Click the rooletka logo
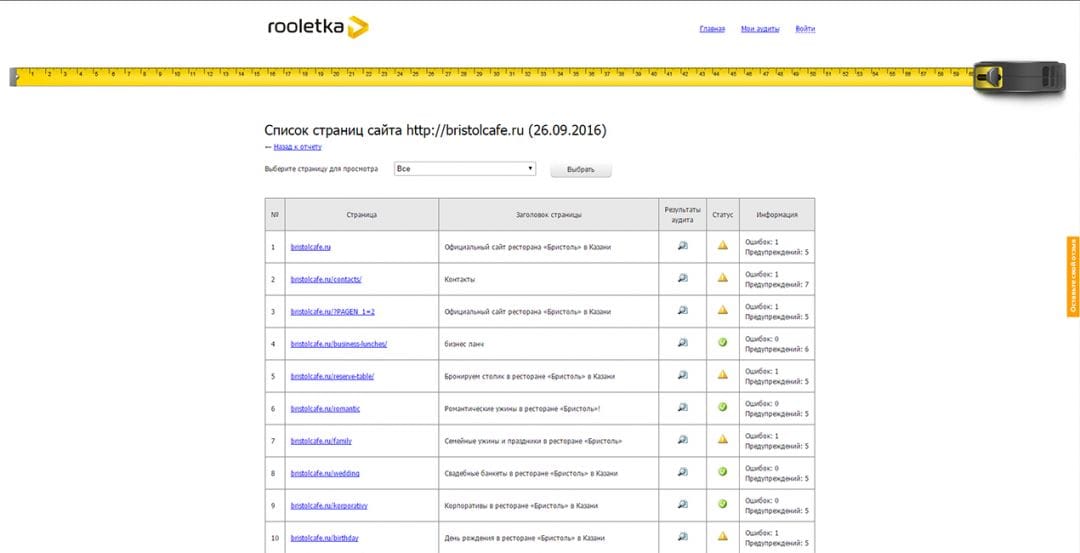This screenshot has height=553, width=1080. click(x=318, y=27)
